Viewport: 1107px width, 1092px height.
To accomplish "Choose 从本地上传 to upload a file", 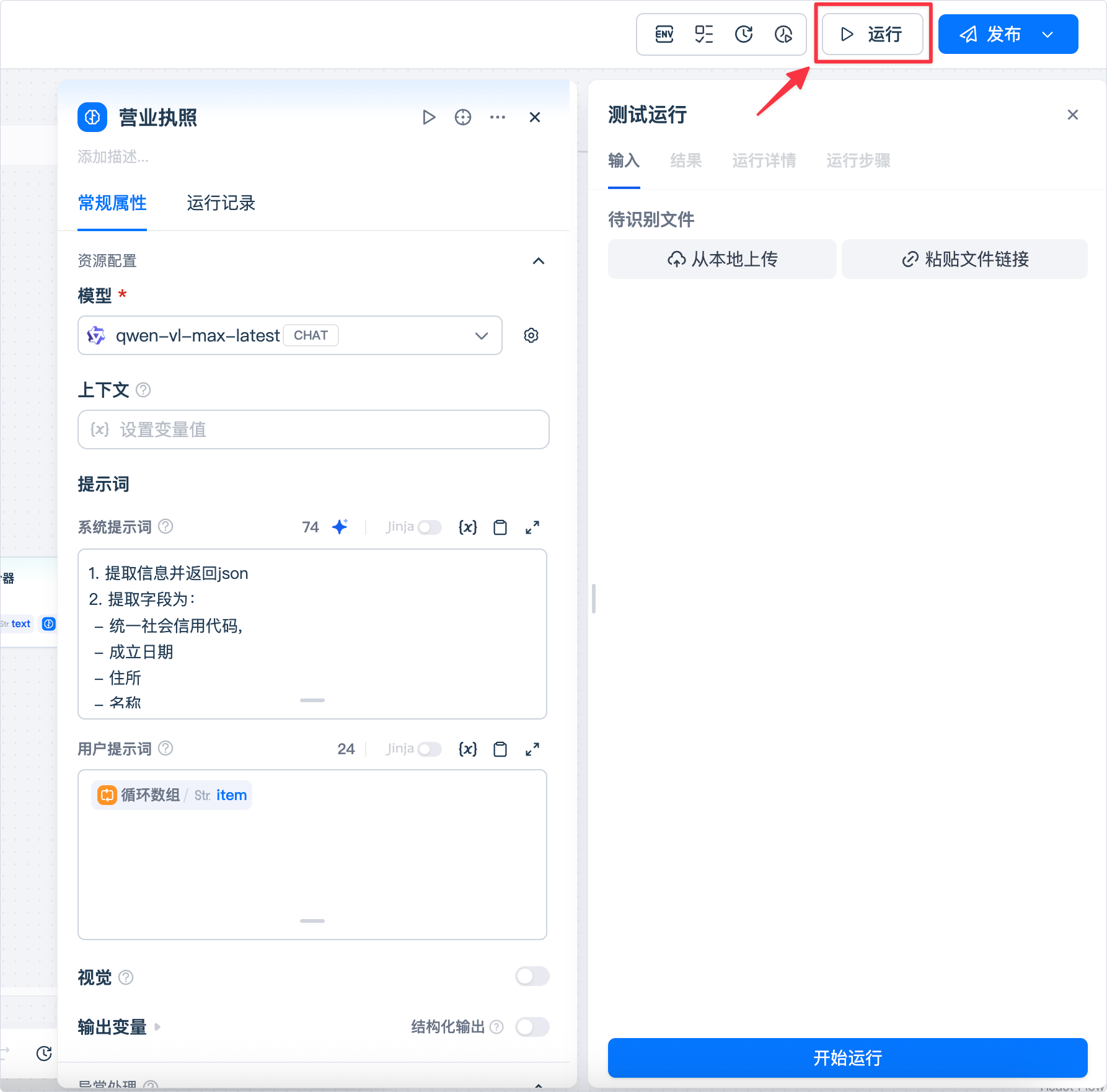I will tap(722, 259).
